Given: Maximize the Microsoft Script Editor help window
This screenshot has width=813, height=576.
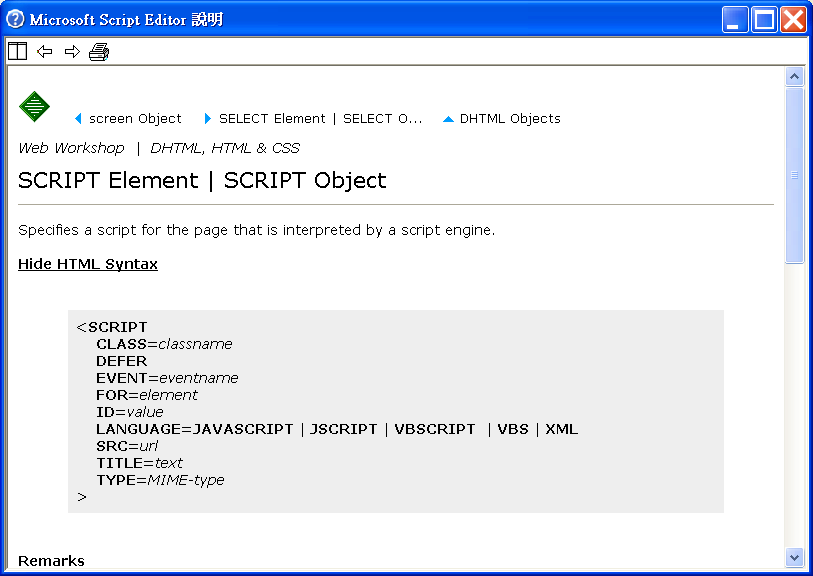Looking at the screenshot, I should tap(764, 20).
